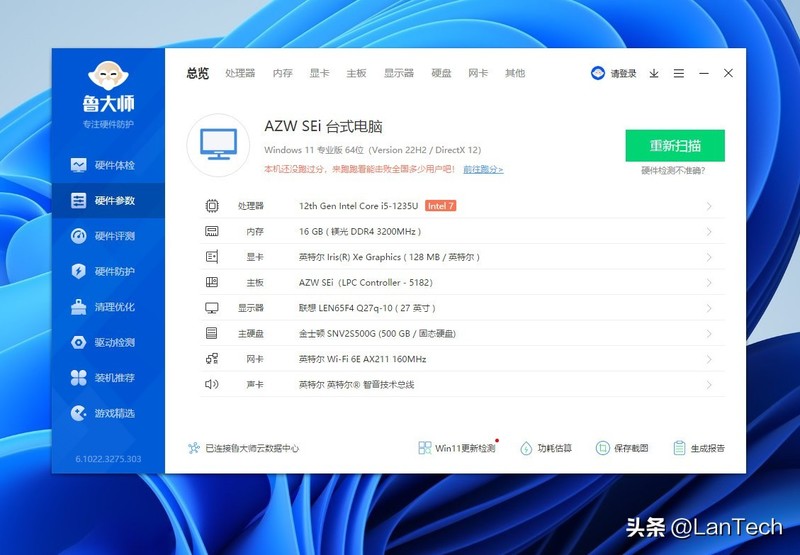Image resolution: width=800 pixels, height=555 pixels.
Task: Open 装机推荐 section
Action: [108, 378]
